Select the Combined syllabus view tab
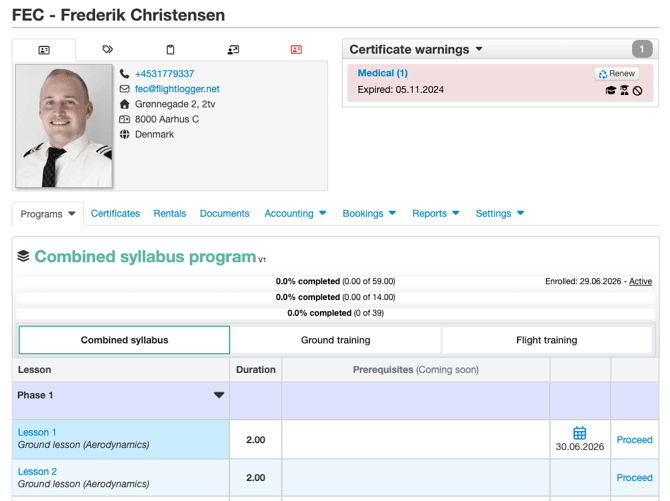This screenshot has height=501, width=670. point(124,340)
